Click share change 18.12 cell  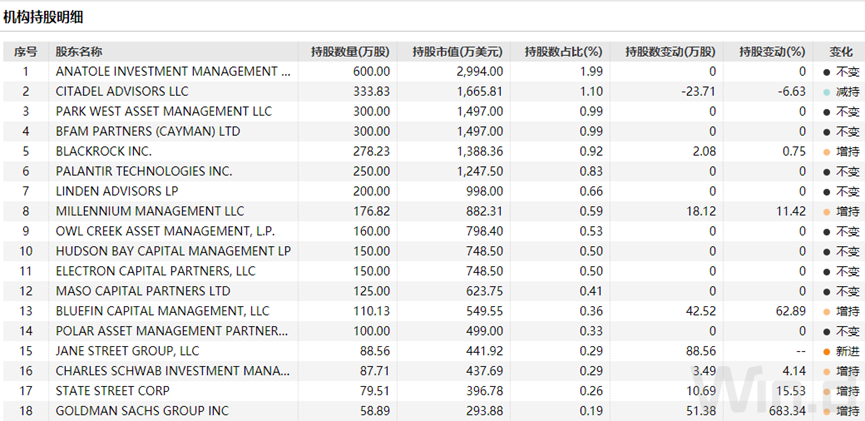tap(700, 211)
